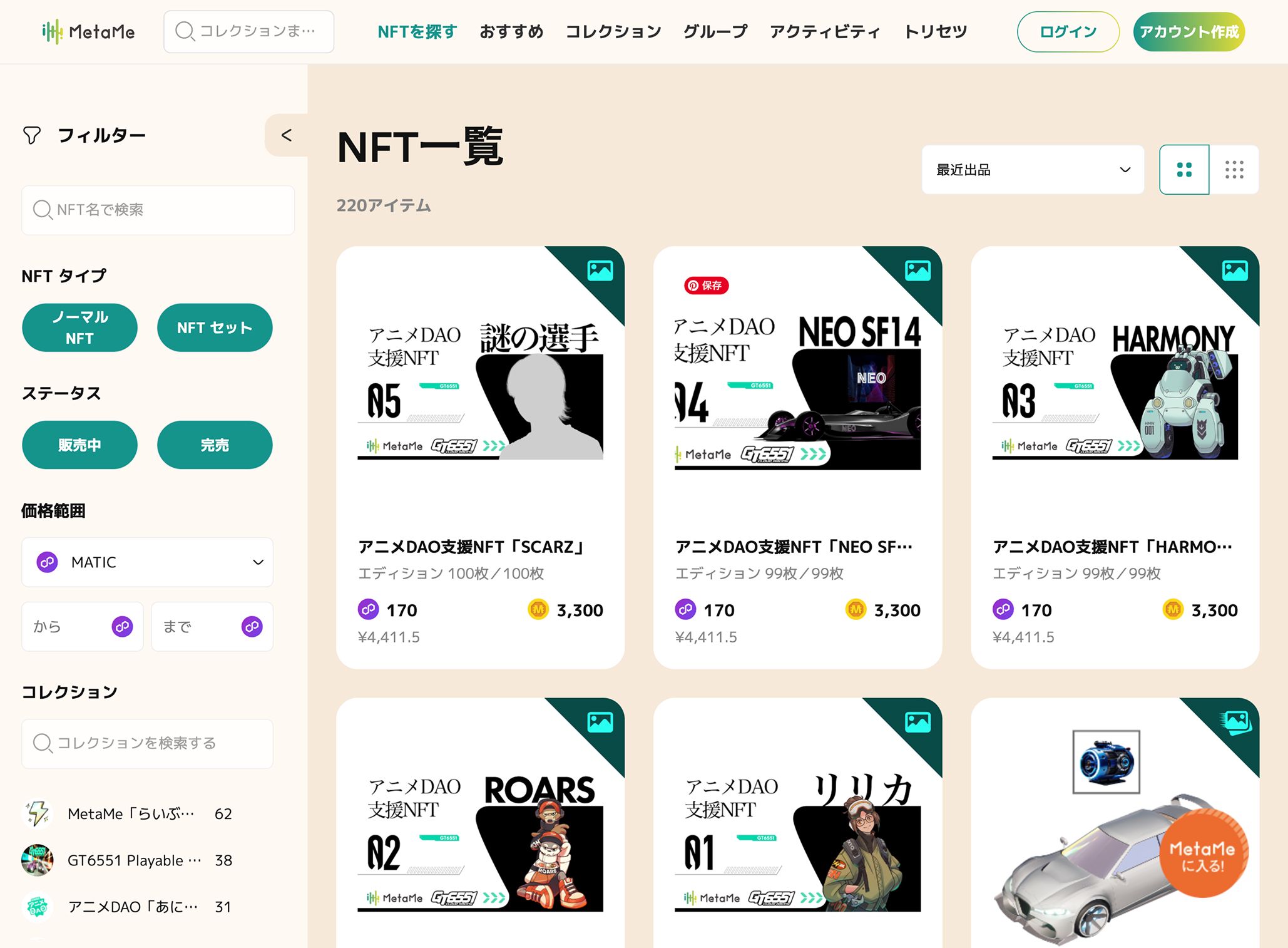The height and width of the screenshot is (948, 1288).
Task: Focus the price から minimum field
Action: (x=83, y=626)
